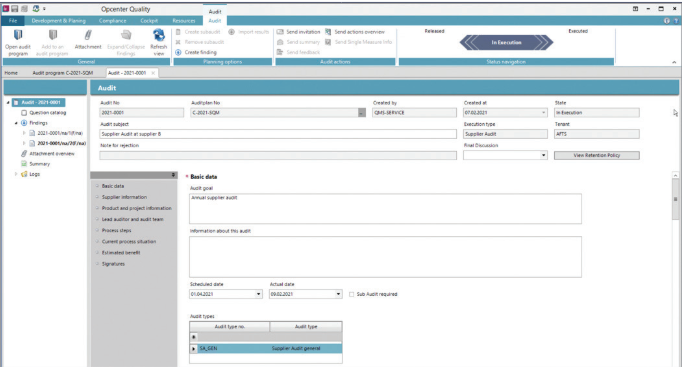Screen dimensions: 682x367
Task: Open the Cockpit ribbon tab
Action: point(149,21)
